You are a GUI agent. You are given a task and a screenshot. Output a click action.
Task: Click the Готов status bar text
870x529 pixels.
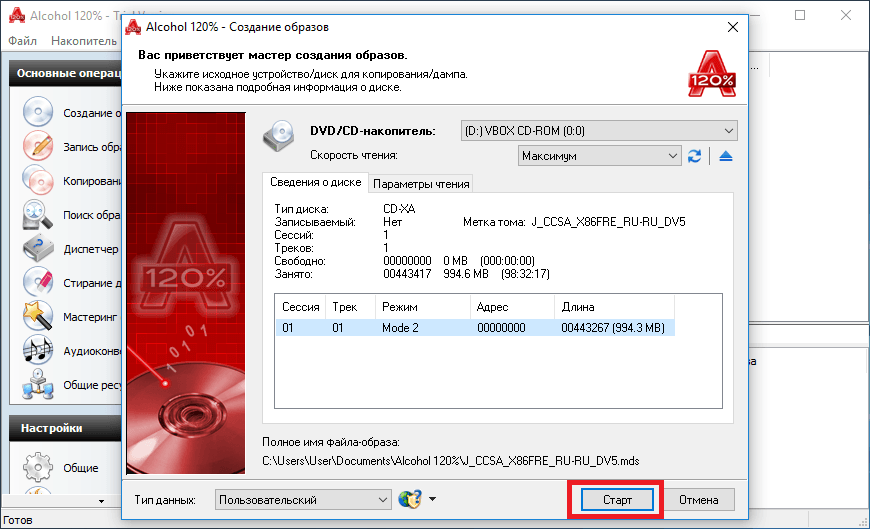(x=18, y=520)
